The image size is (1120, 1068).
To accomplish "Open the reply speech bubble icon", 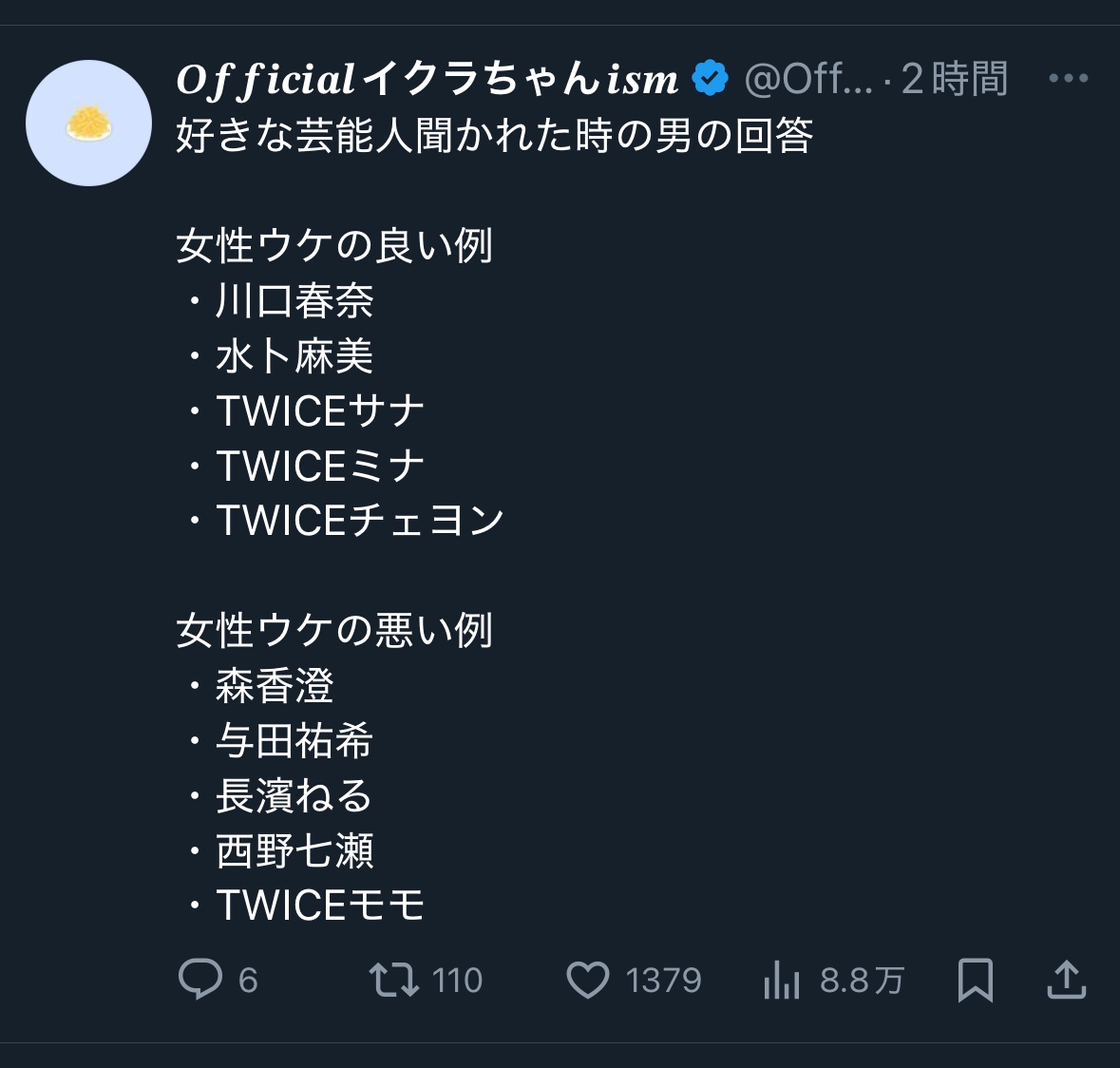I will point(200,980).
